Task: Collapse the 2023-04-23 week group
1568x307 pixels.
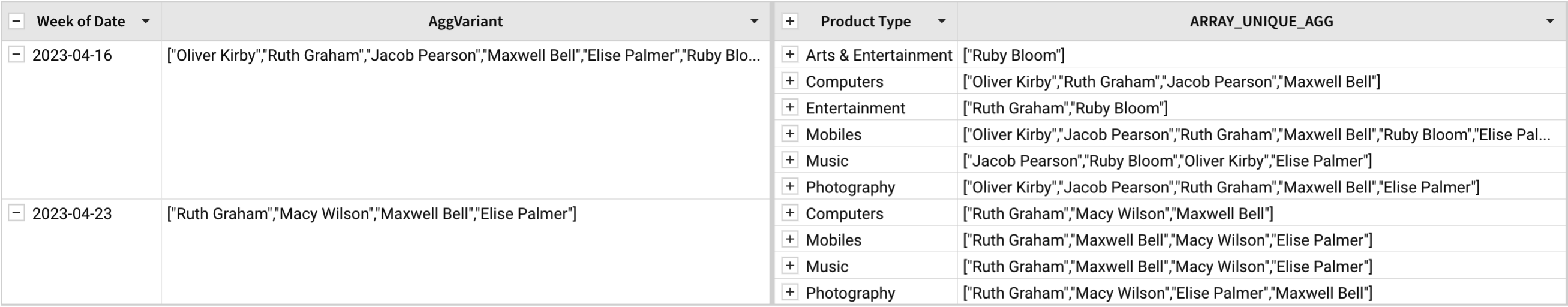Action: tap(16, 213)
